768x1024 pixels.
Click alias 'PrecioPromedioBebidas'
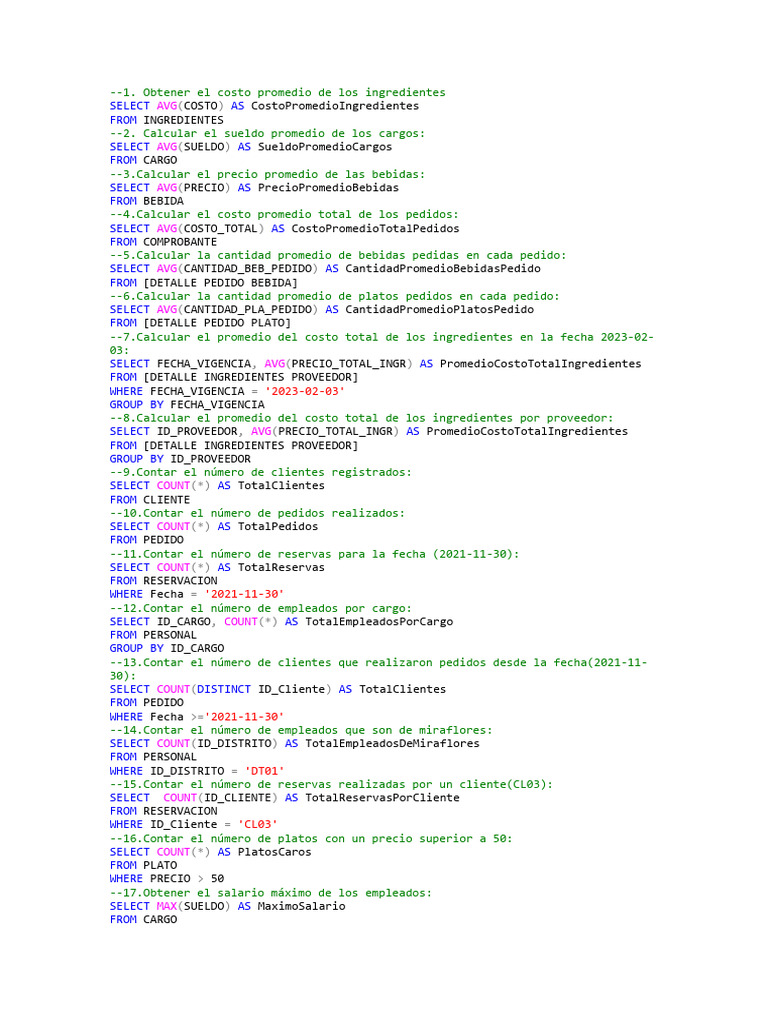328,187
